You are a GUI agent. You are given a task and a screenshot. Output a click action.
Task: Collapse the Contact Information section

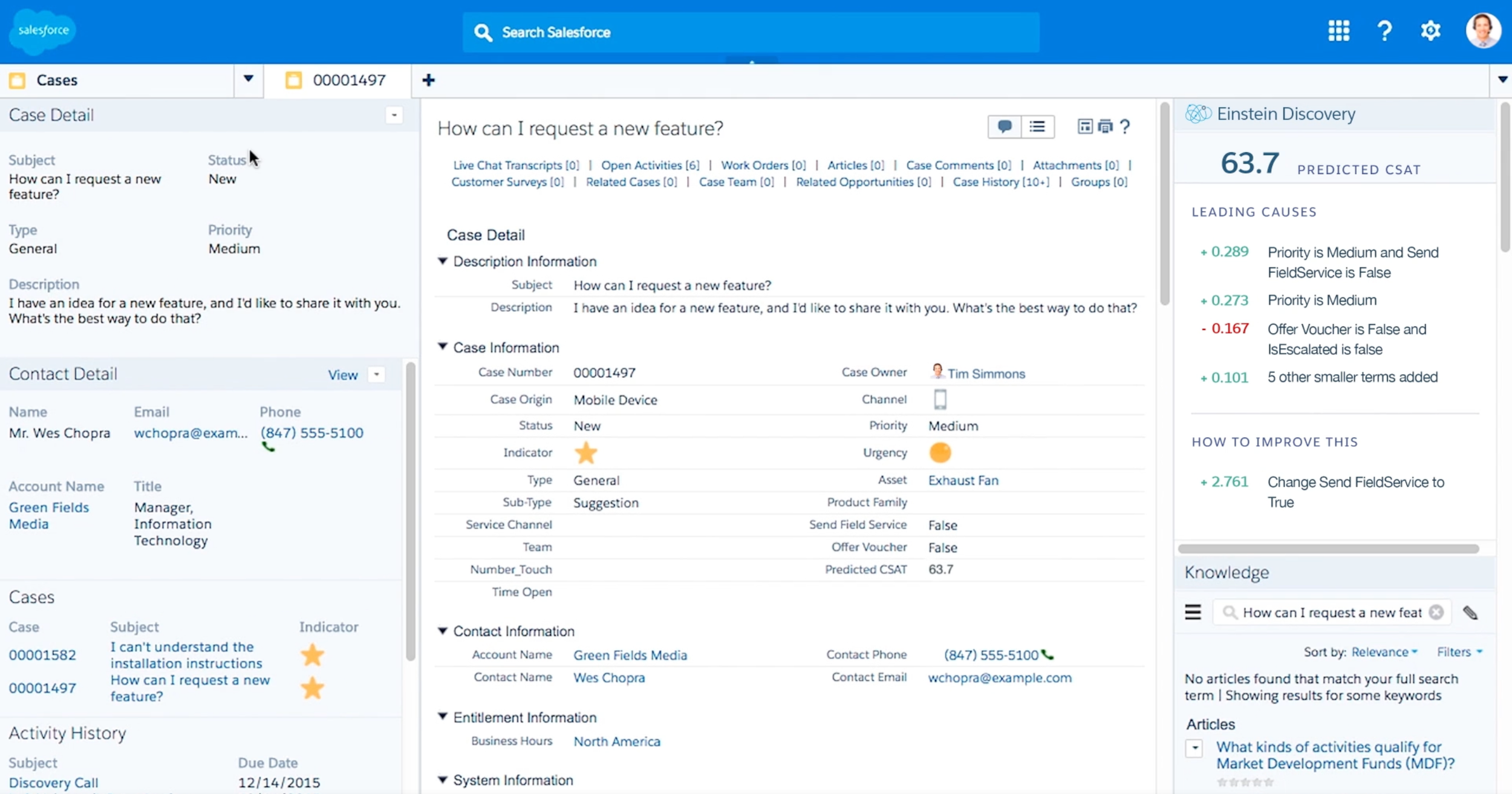coord(443,631)
